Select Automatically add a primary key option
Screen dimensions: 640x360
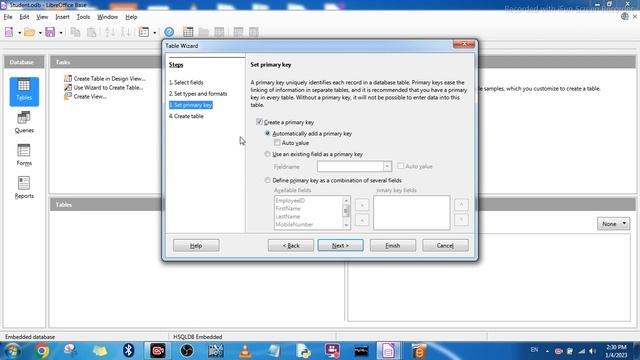pyautogui.click(x=267, y=133)
